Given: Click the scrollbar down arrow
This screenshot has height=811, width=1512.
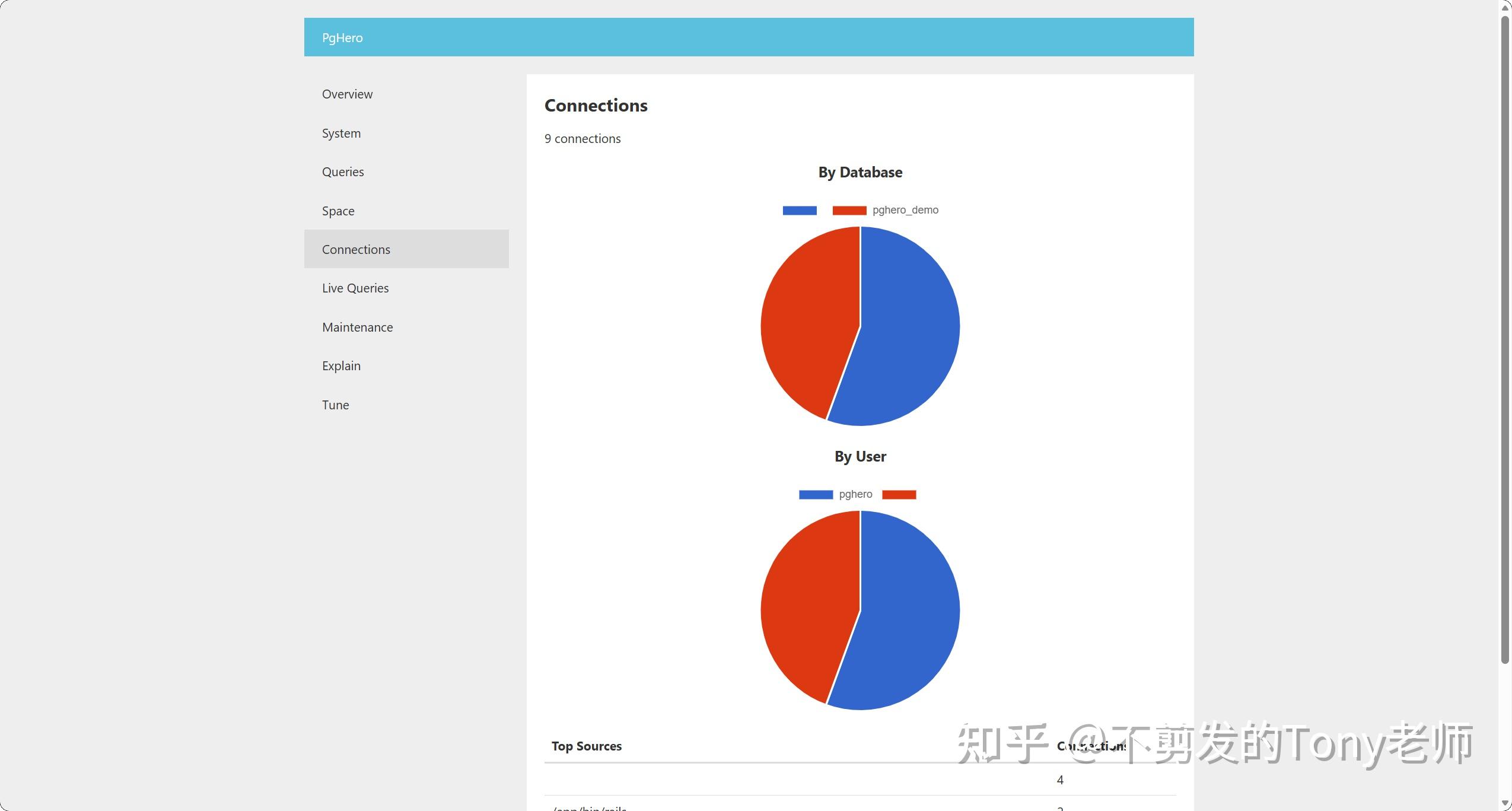Looking at the screenshot, I should coord(1505,804).
